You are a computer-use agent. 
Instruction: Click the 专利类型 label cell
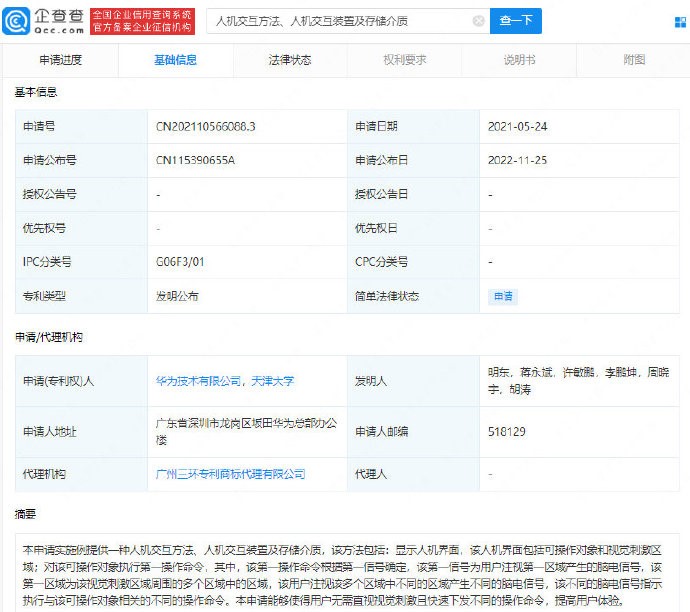pos(81,296)
